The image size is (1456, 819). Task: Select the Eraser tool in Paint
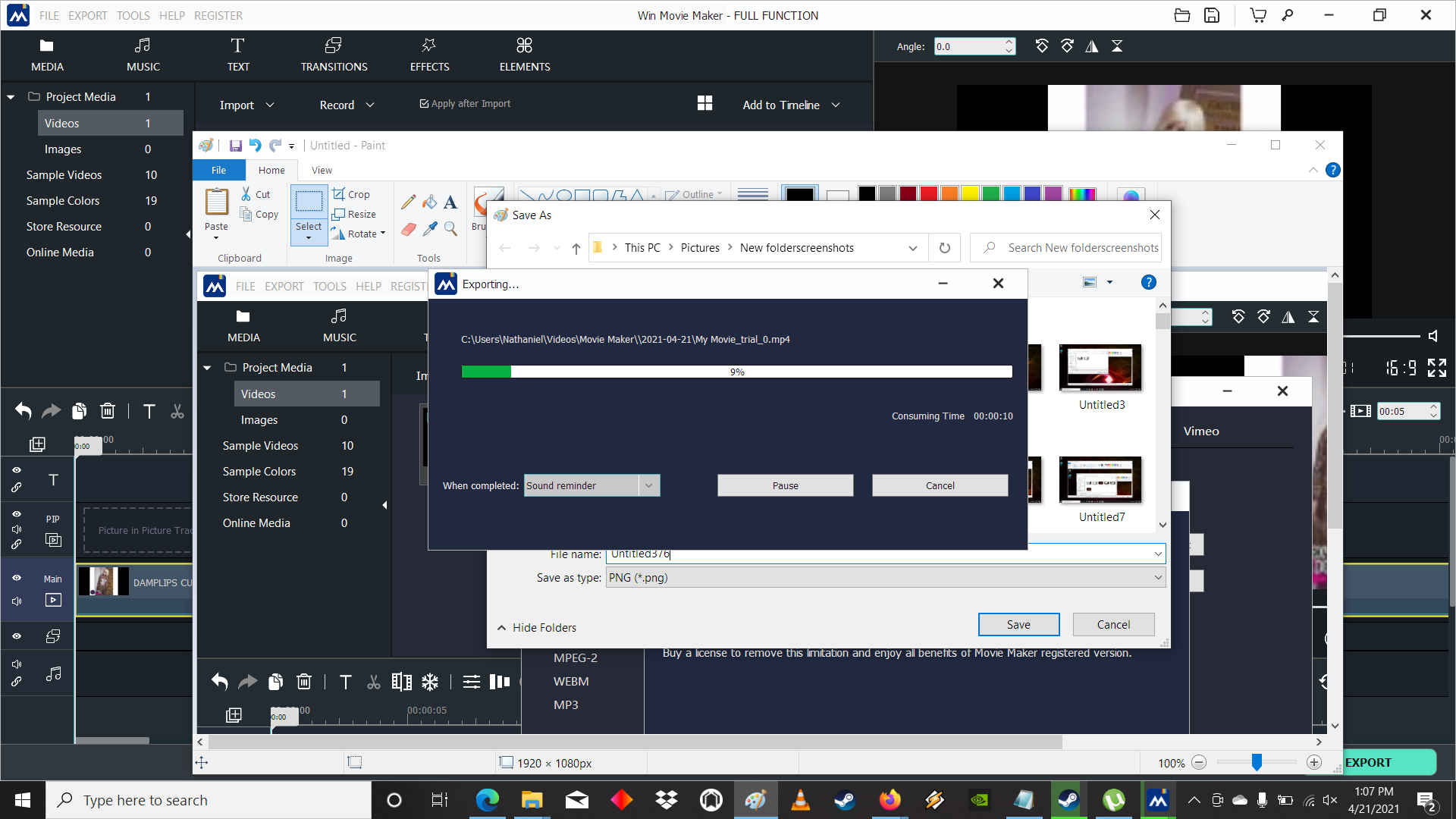[408, 228]
